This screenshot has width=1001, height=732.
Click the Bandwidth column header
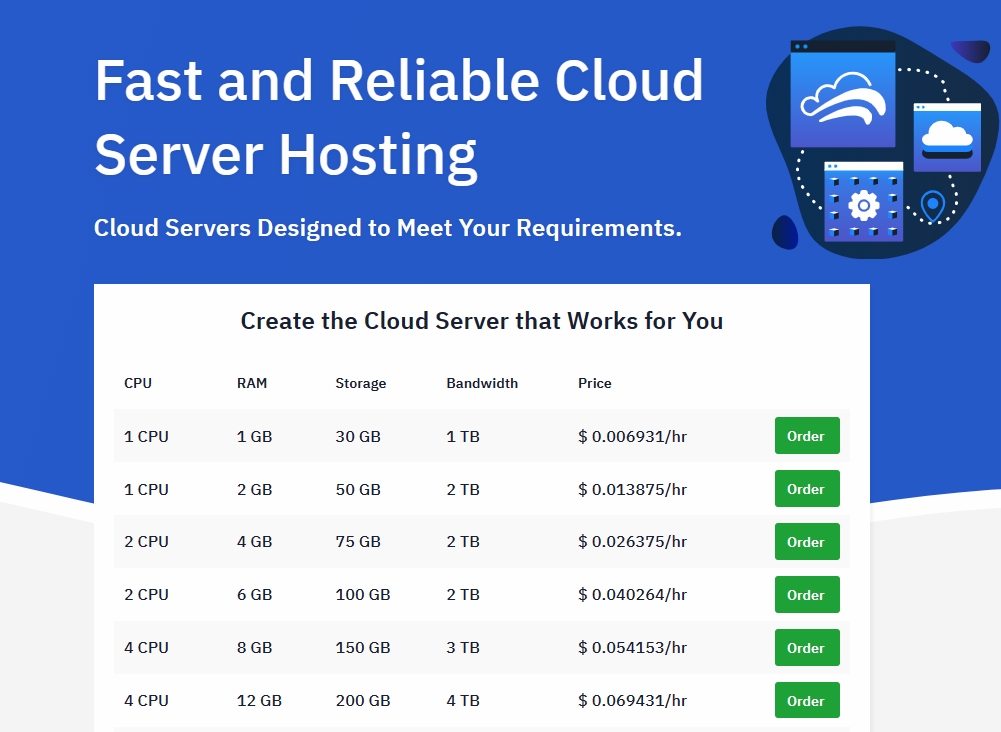[482, 383]
